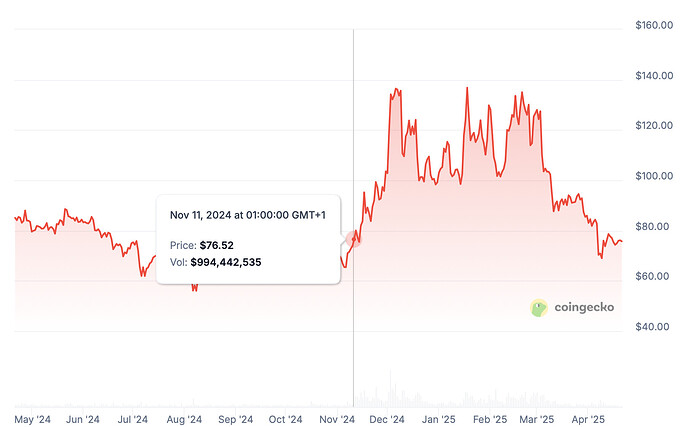Click the Dec '24 date axis label
The image size is (690, 427).
[x=387, y=420]
